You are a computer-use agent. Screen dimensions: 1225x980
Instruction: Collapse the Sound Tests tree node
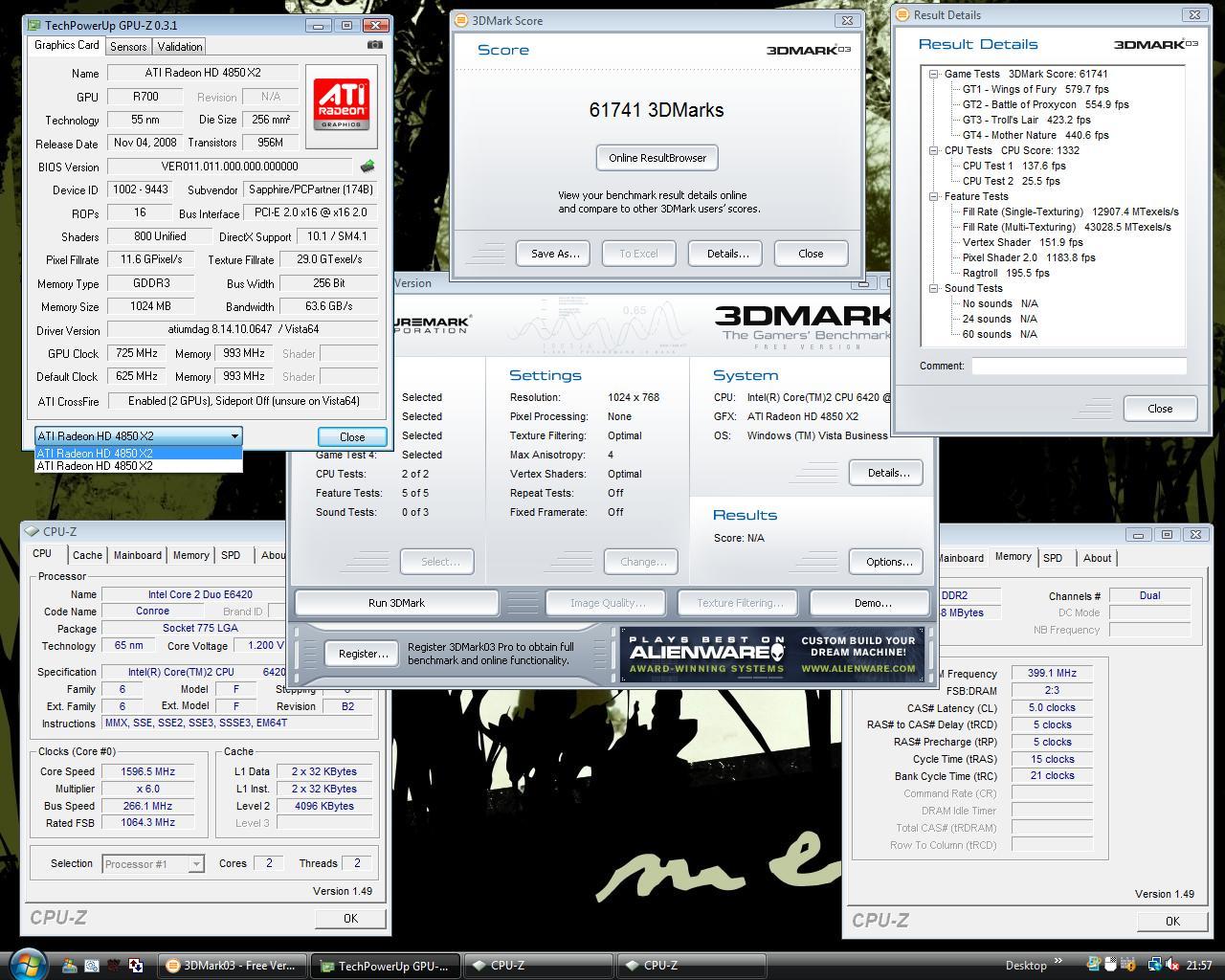pyautogui.click(x=934, y=288)
